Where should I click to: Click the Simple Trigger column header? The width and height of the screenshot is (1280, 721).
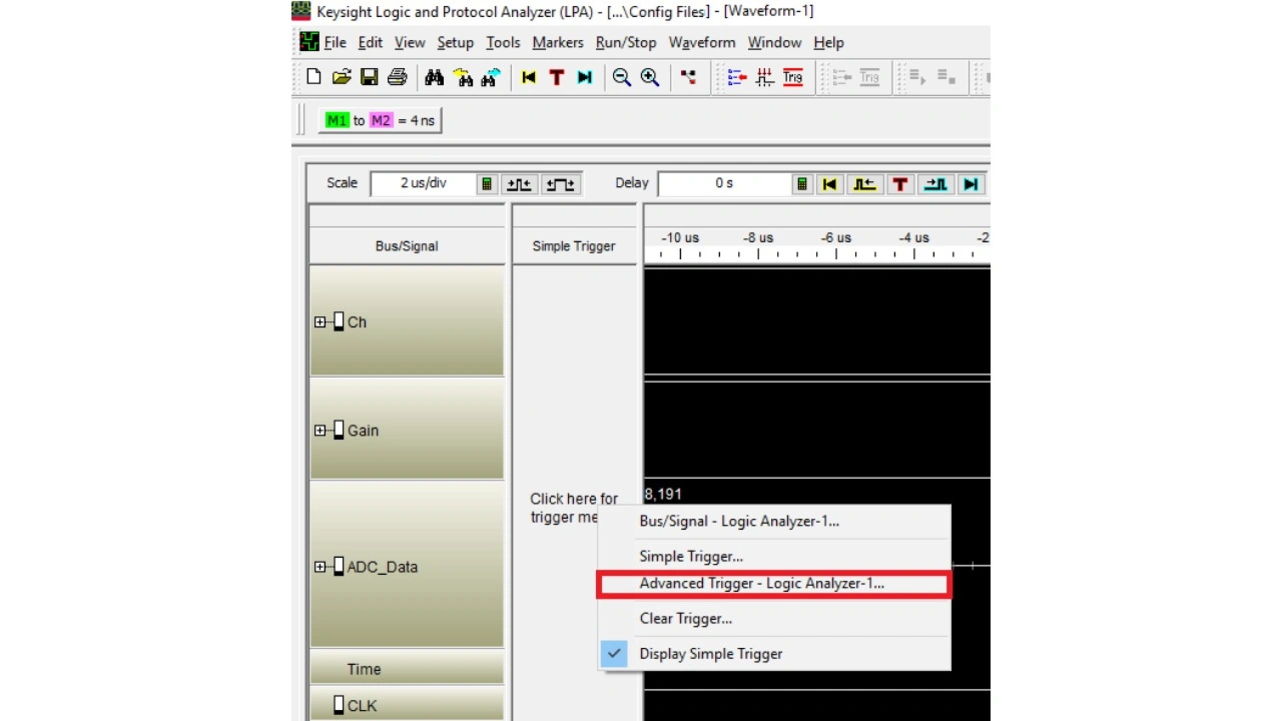(x=573, y=246)
